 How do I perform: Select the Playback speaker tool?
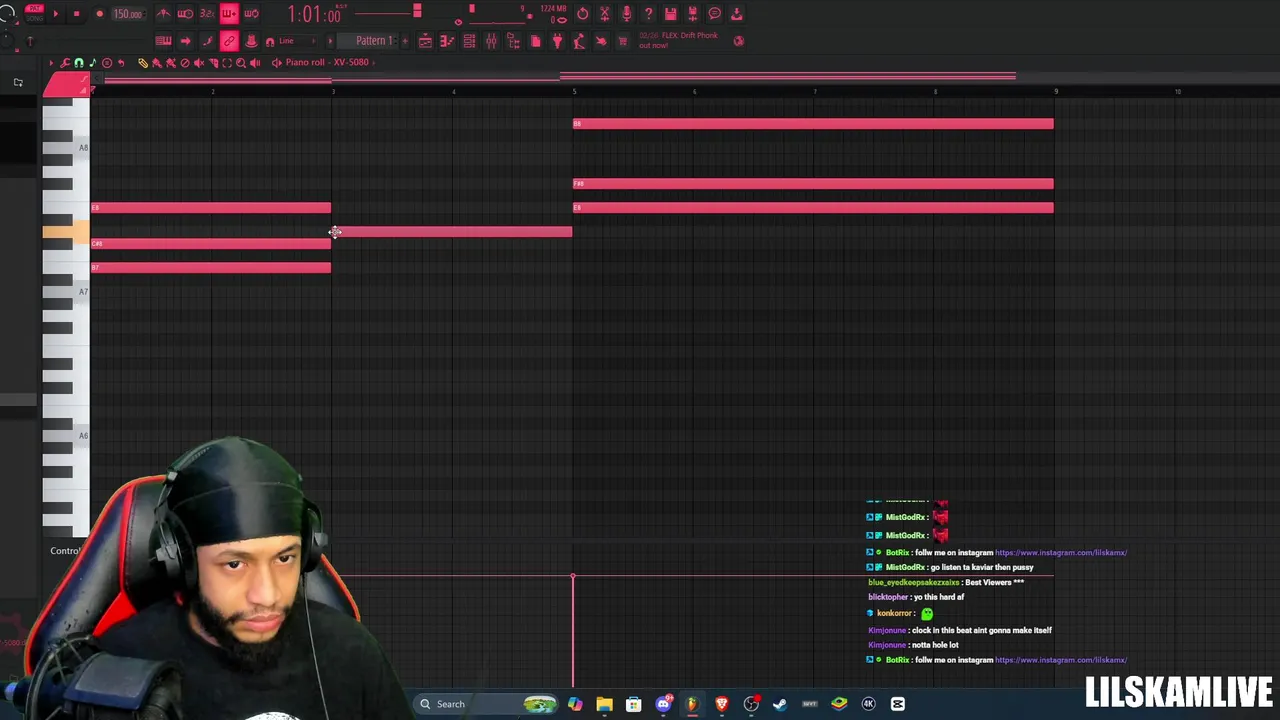(254, 62)
